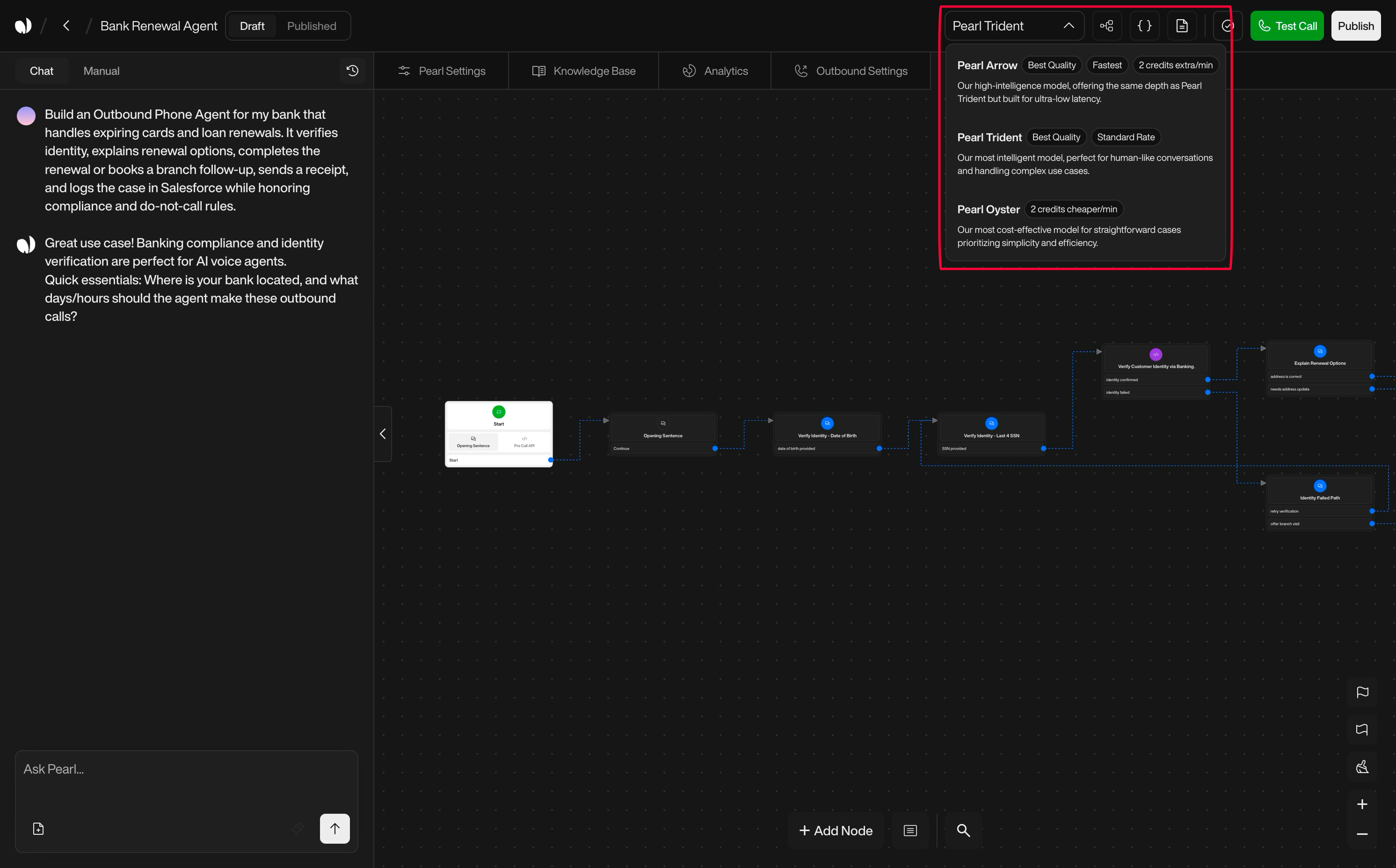Image resolution: width=1396 pixels, height=868 pixels.
Task: Select the Pearl Oyster model option
Action: (x=988, y=209)
